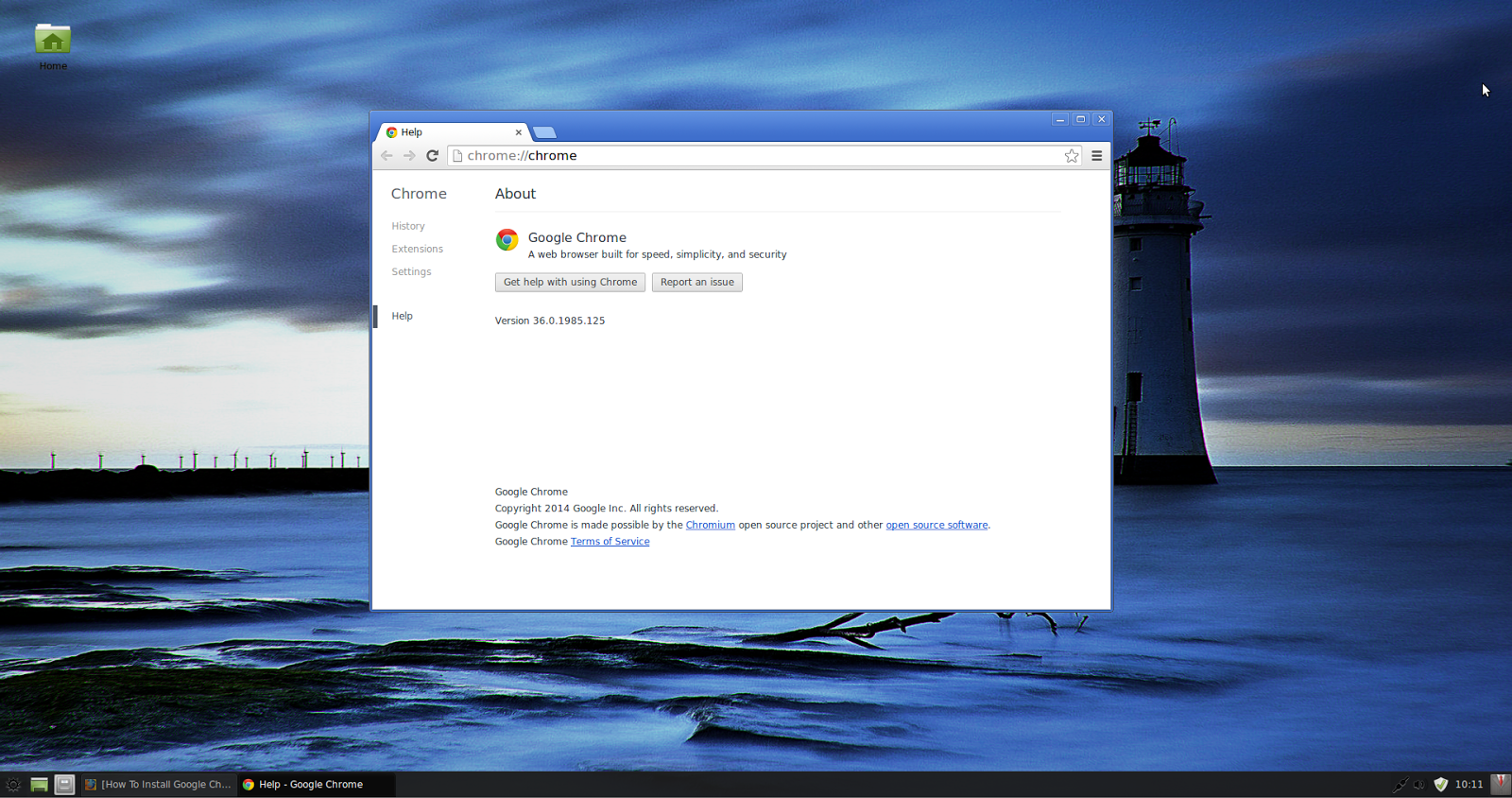
Task: Open the Home folder desktop icon
Action: 53,46
